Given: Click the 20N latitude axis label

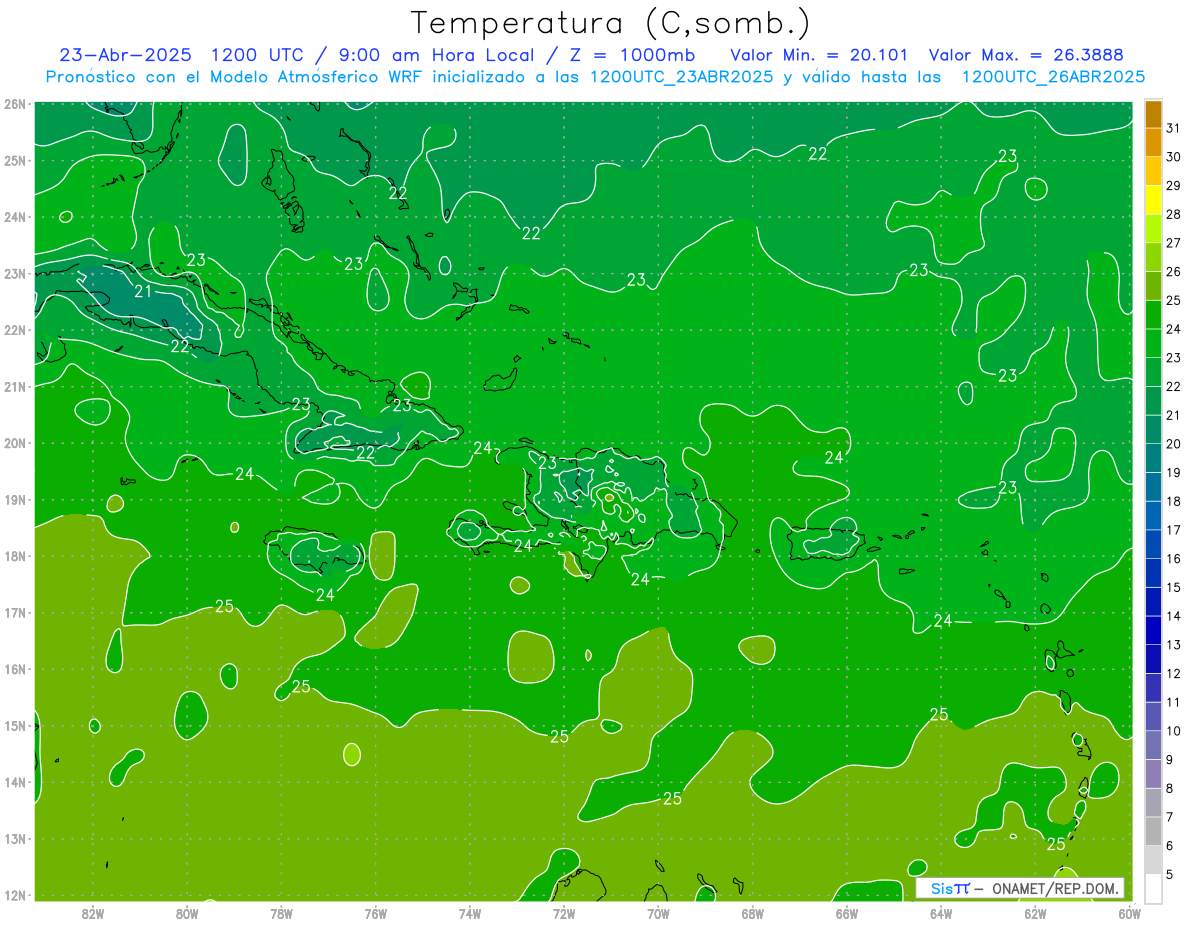Looking at the screenshot, I should (x=15, y=443).
